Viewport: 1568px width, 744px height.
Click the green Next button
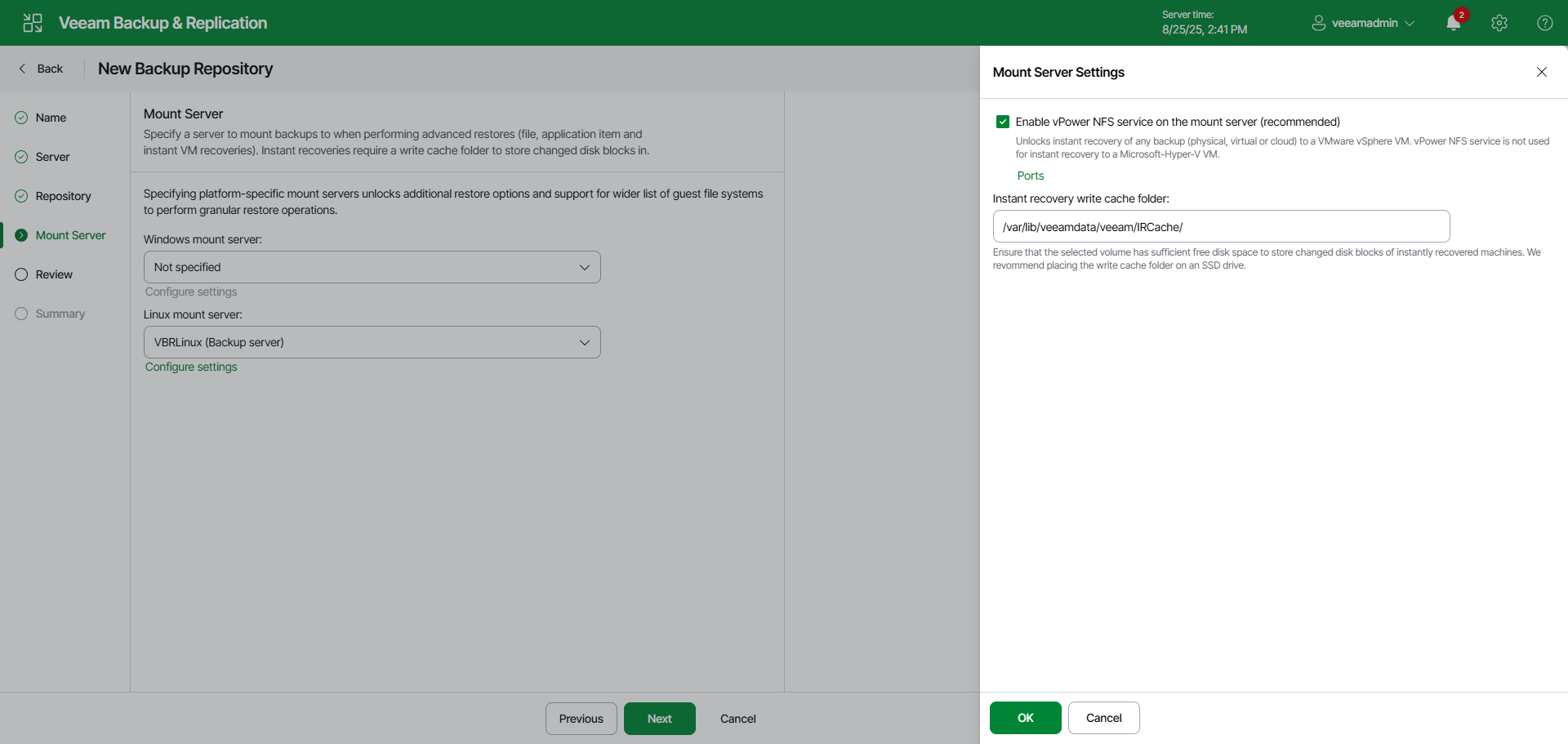pyautogui.click(x=660, y=719)
